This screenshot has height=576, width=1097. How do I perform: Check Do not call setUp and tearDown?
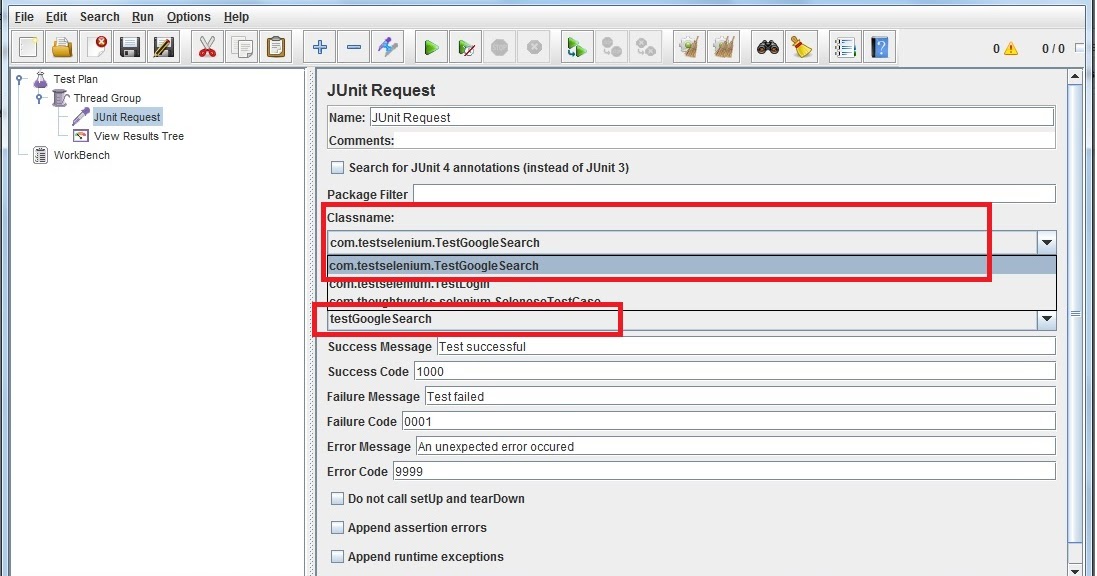click(x=337, y=498)
